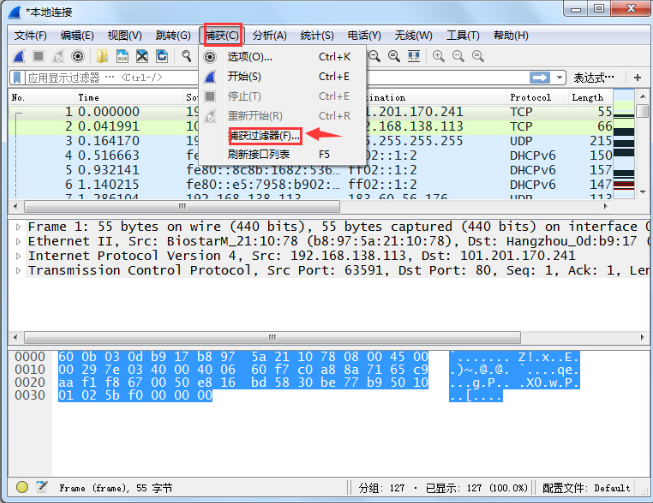
Task: Open the 无线(W) menu
Action: click(x=414, y=35)
